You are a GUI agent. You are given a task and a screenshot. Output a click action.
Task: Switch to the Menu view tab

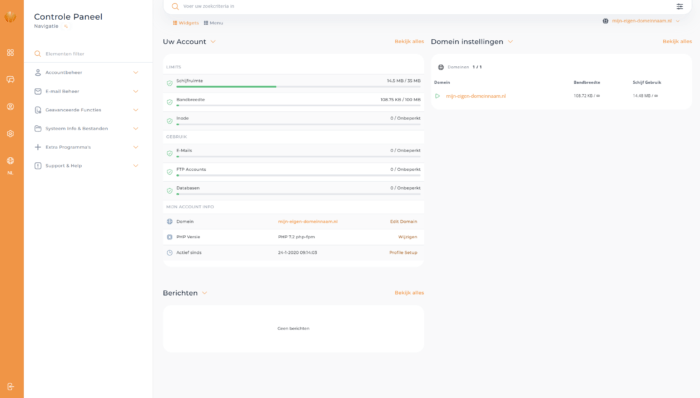(213, 23)
